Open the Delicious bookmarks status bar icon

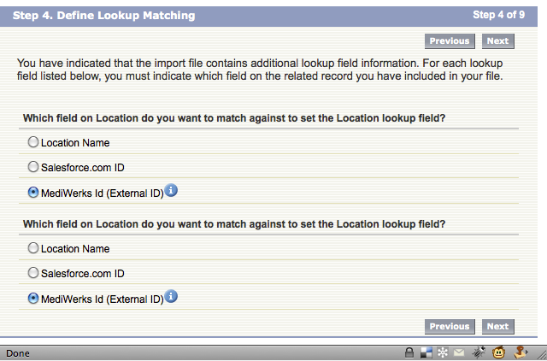(x=426, y=352)
